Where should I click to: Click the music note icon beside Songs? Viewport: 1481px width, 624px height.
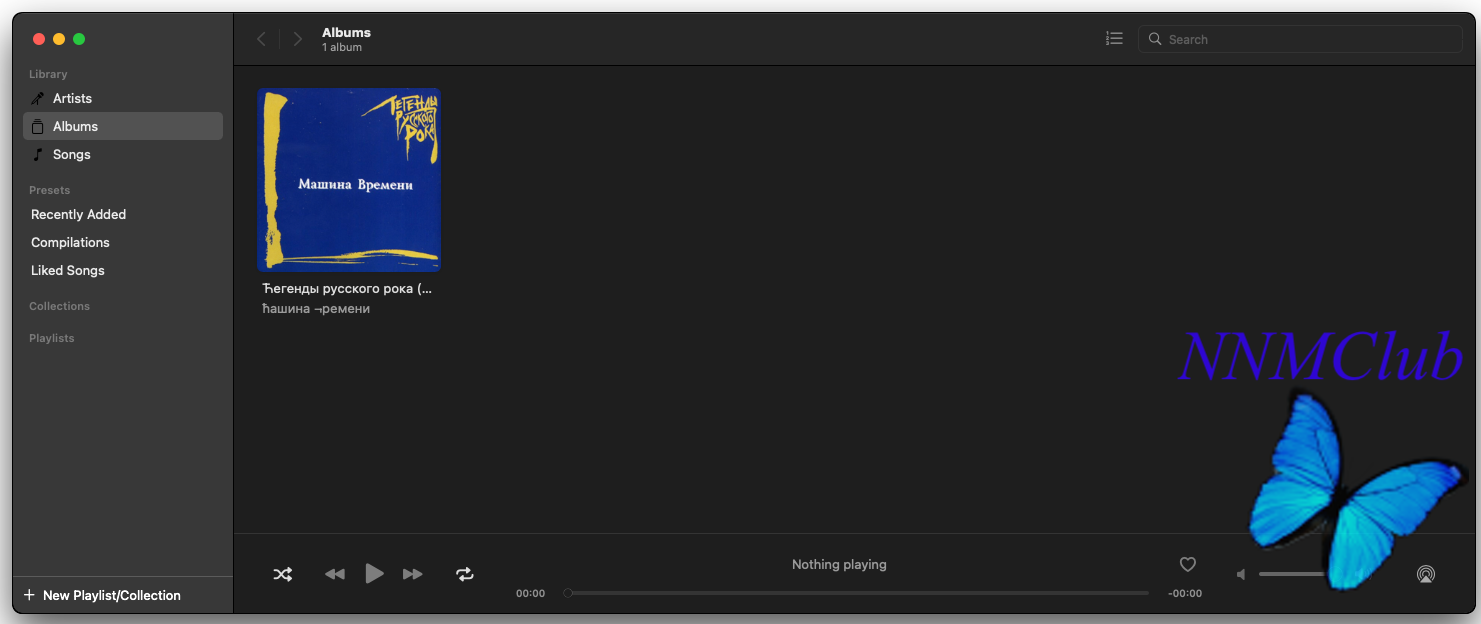click(38, 154)
